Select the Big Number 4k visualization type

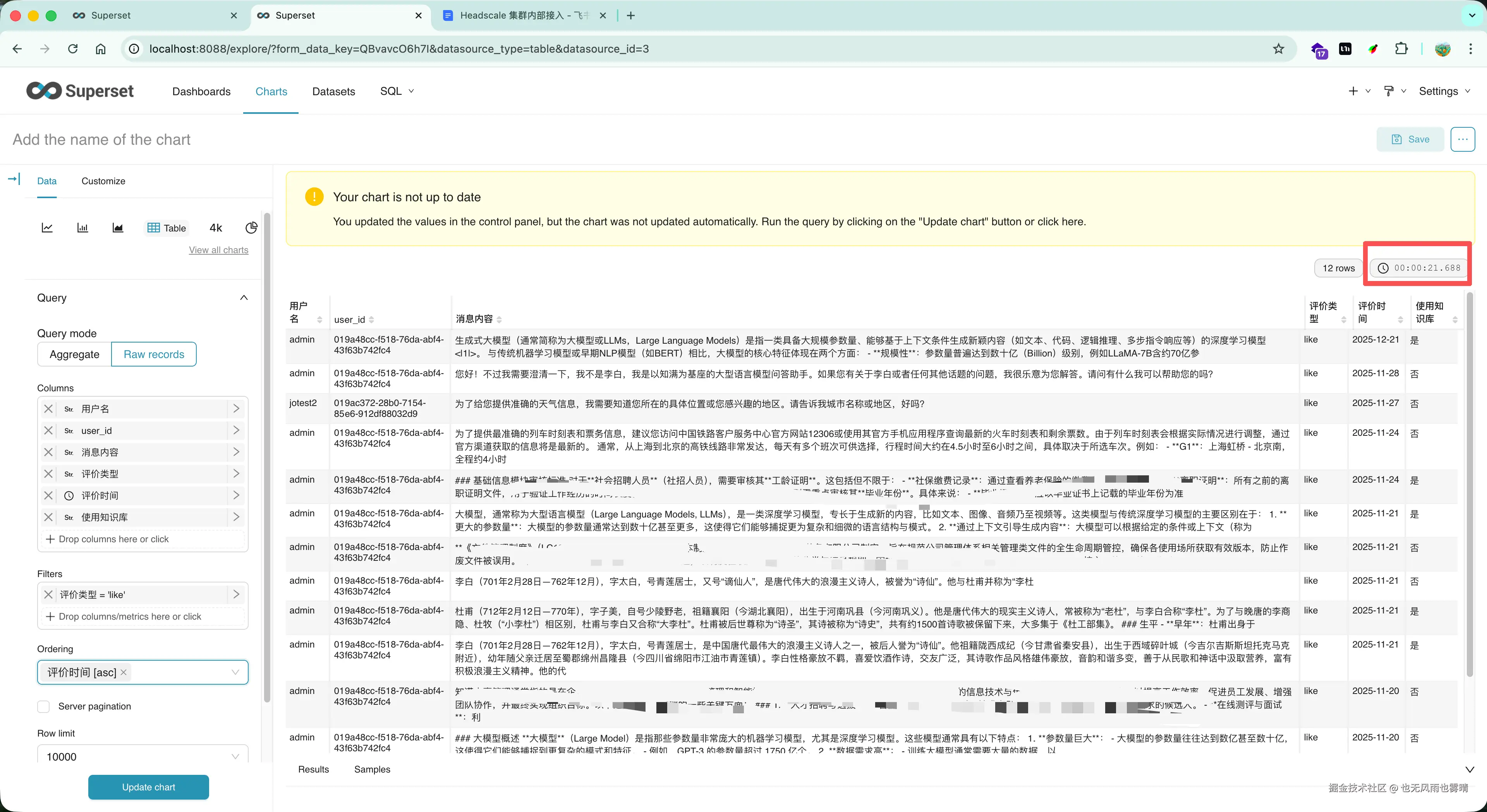pos(215,227)
